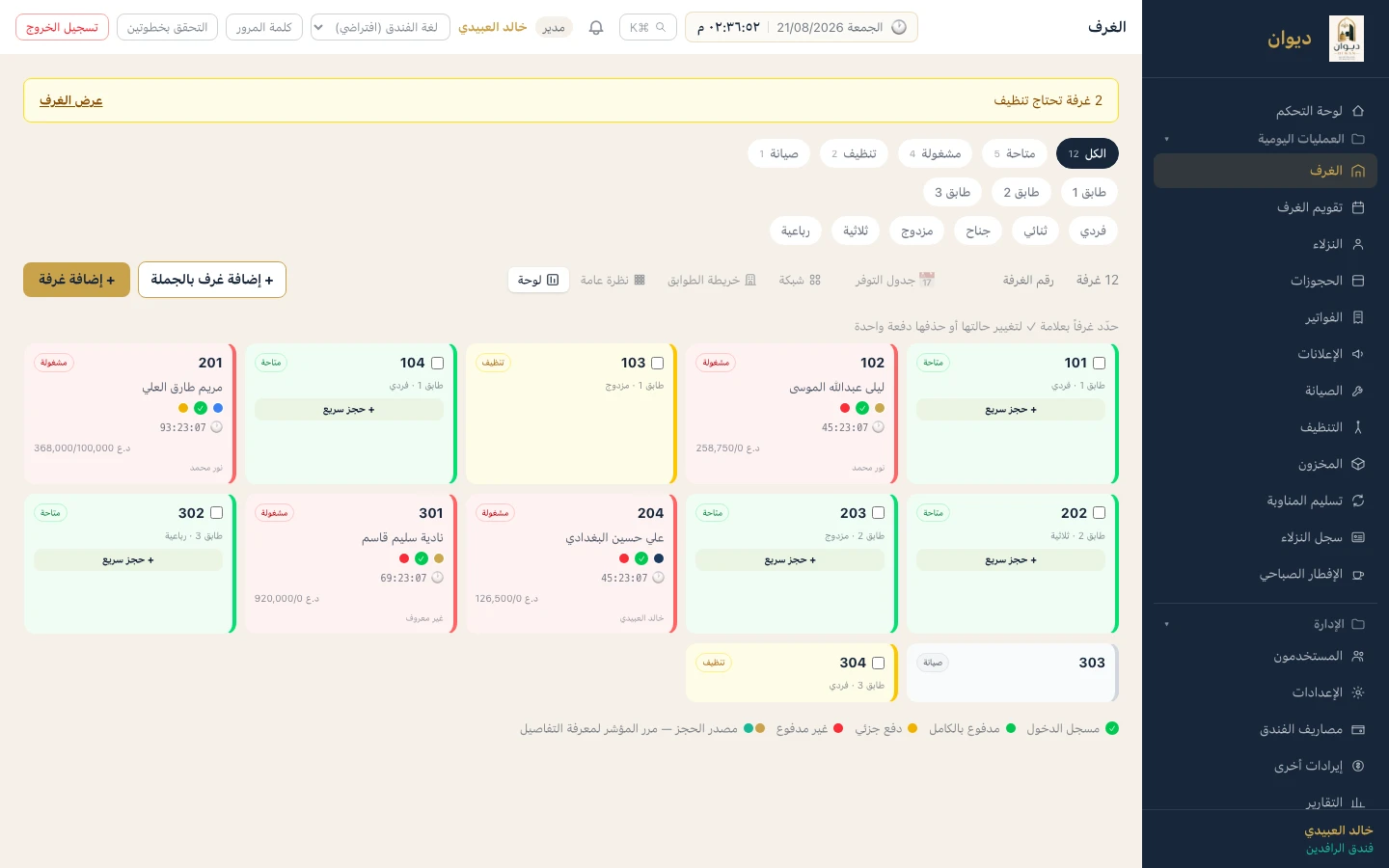Click the inventory box icon in sidebar
Image resolution: width=1389 pixels, height=868 pixels.
[1358, 464]
